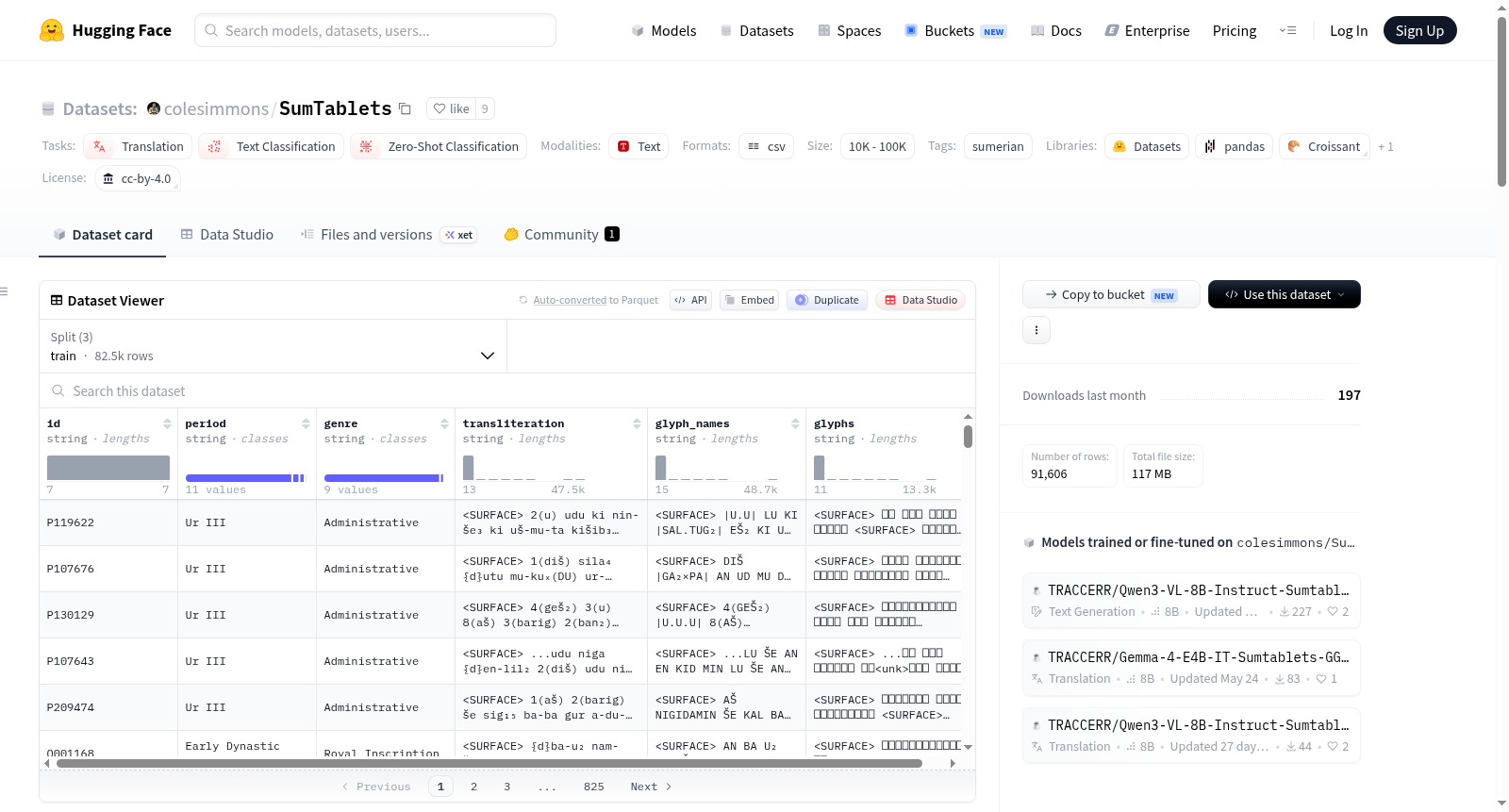This screenshot has height=812, width=1509.
Task: Show the +1 more libraries
Action: tap(1385, 146)
